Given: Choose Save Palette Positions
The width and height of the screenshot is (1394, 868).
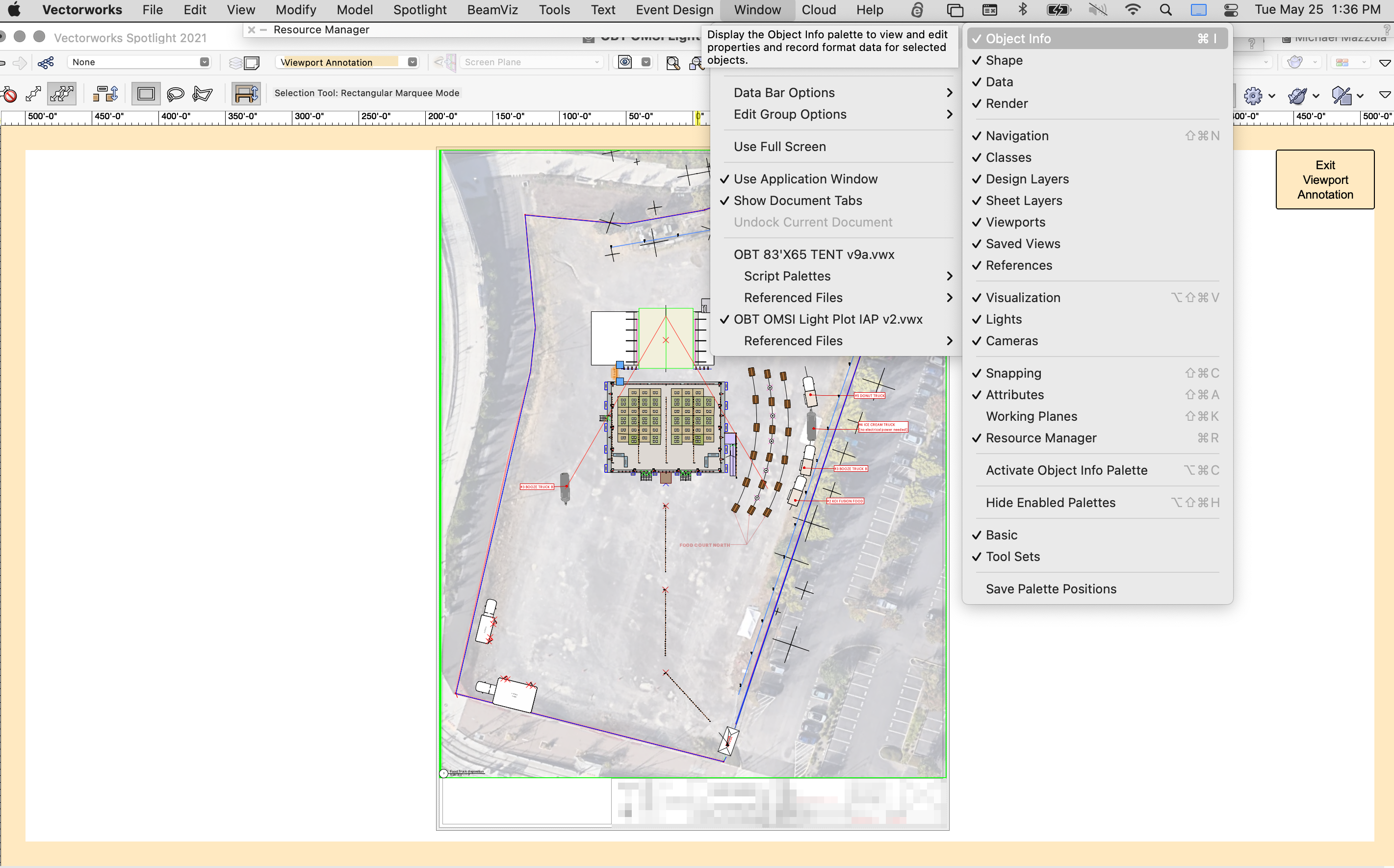Looking at the screenshot, I should click(1051, 588).
